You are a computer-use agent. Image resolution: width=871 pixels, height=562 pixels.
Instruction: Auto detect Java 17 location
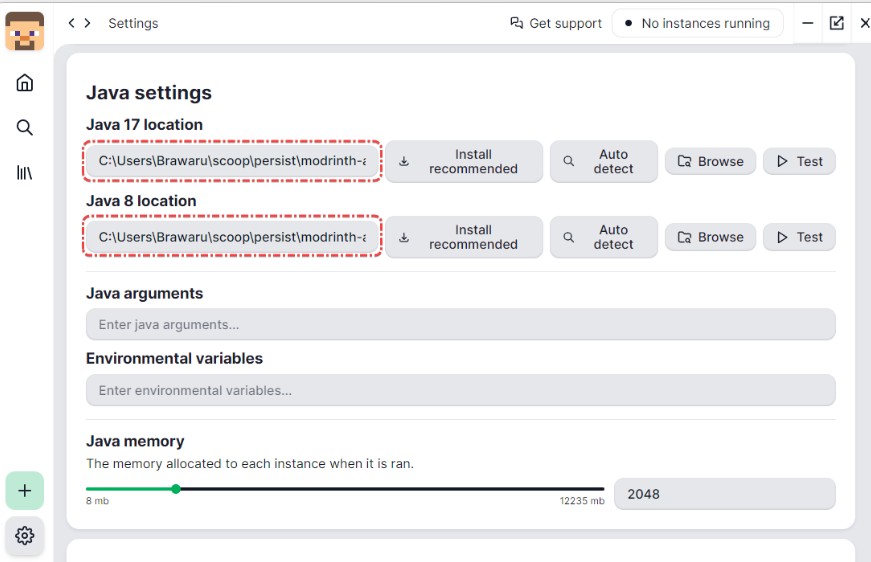click(604, 161)
